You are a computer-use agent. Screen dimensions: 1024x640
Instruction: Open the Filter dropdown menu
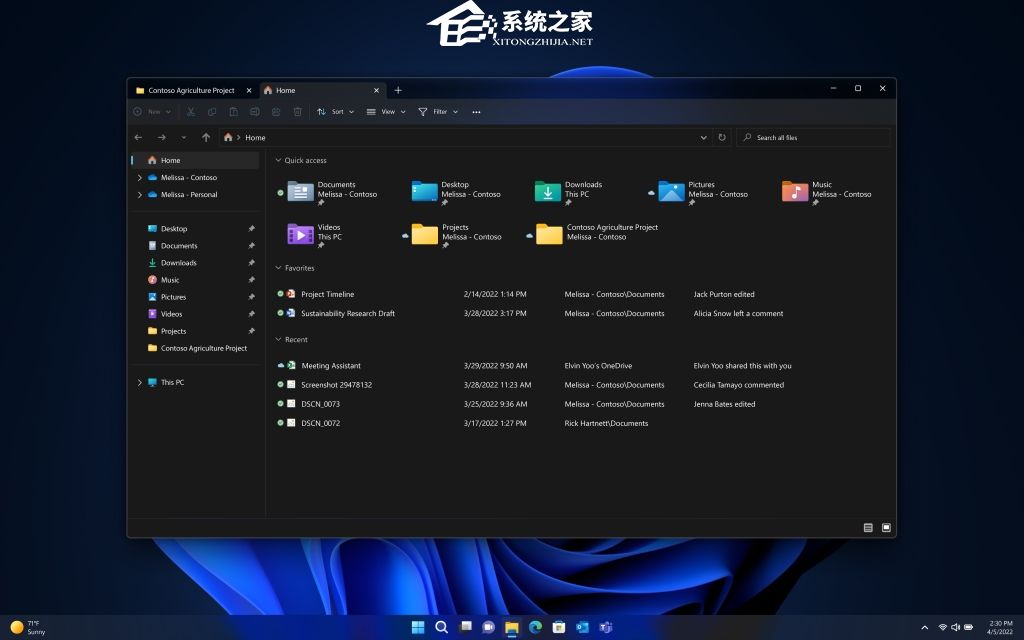[x=438, y=112]
